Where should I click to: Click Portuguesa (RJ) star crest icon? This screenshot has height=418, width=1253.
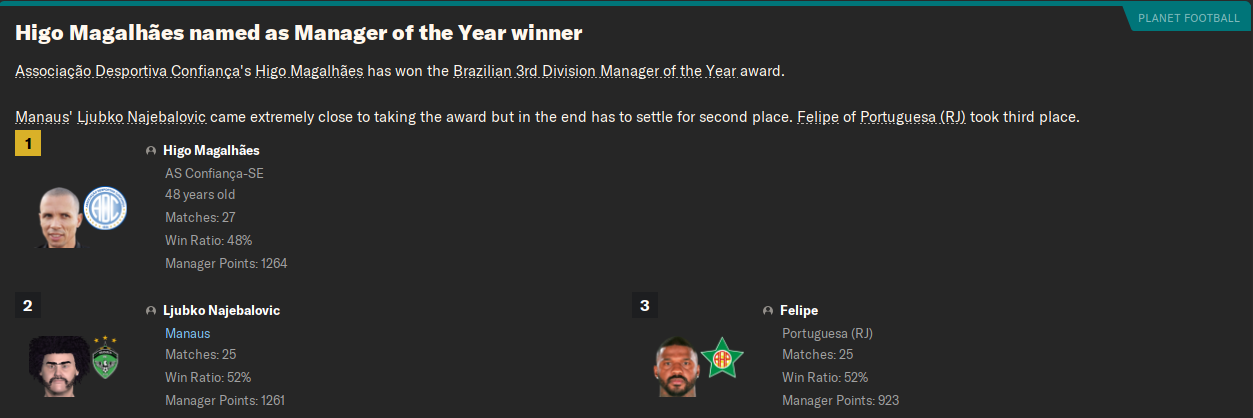[720, 356]
